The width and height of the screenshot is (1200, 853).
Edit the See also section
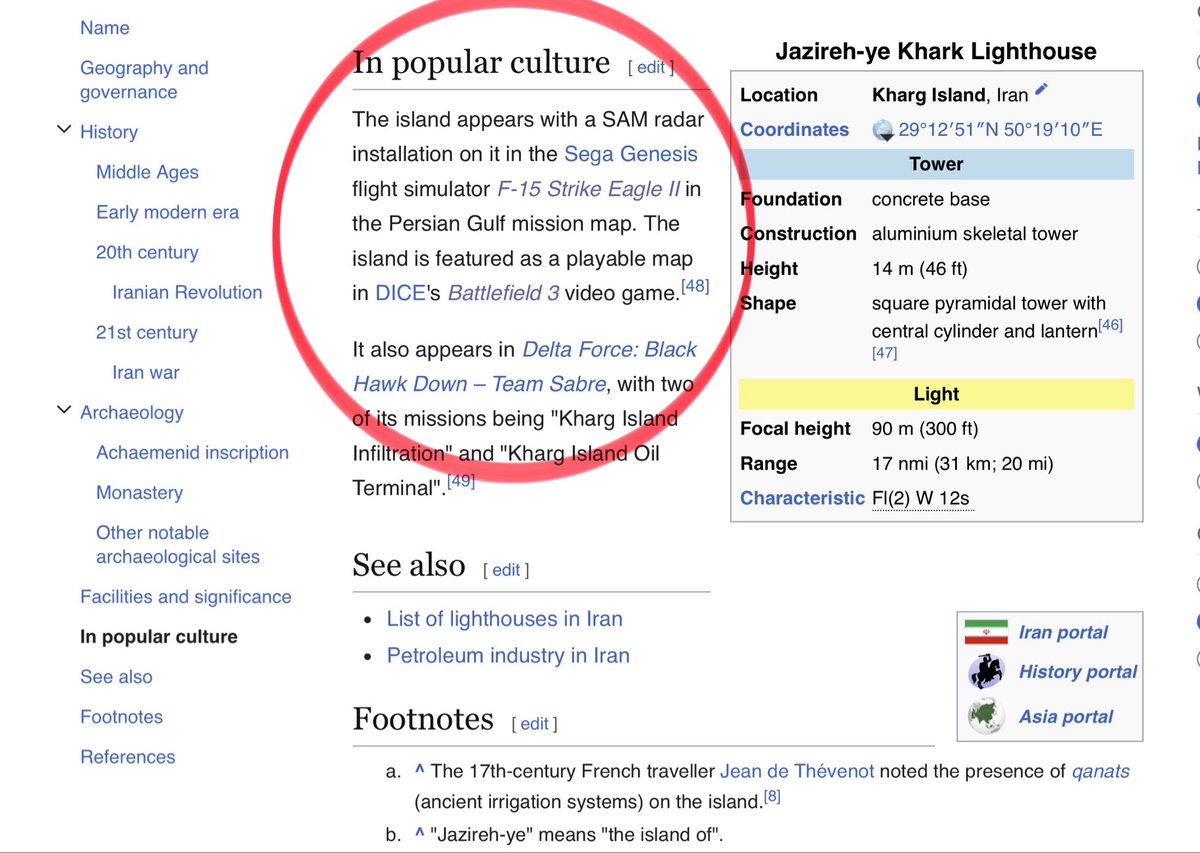pyautogui.click(x=506, y=570)
